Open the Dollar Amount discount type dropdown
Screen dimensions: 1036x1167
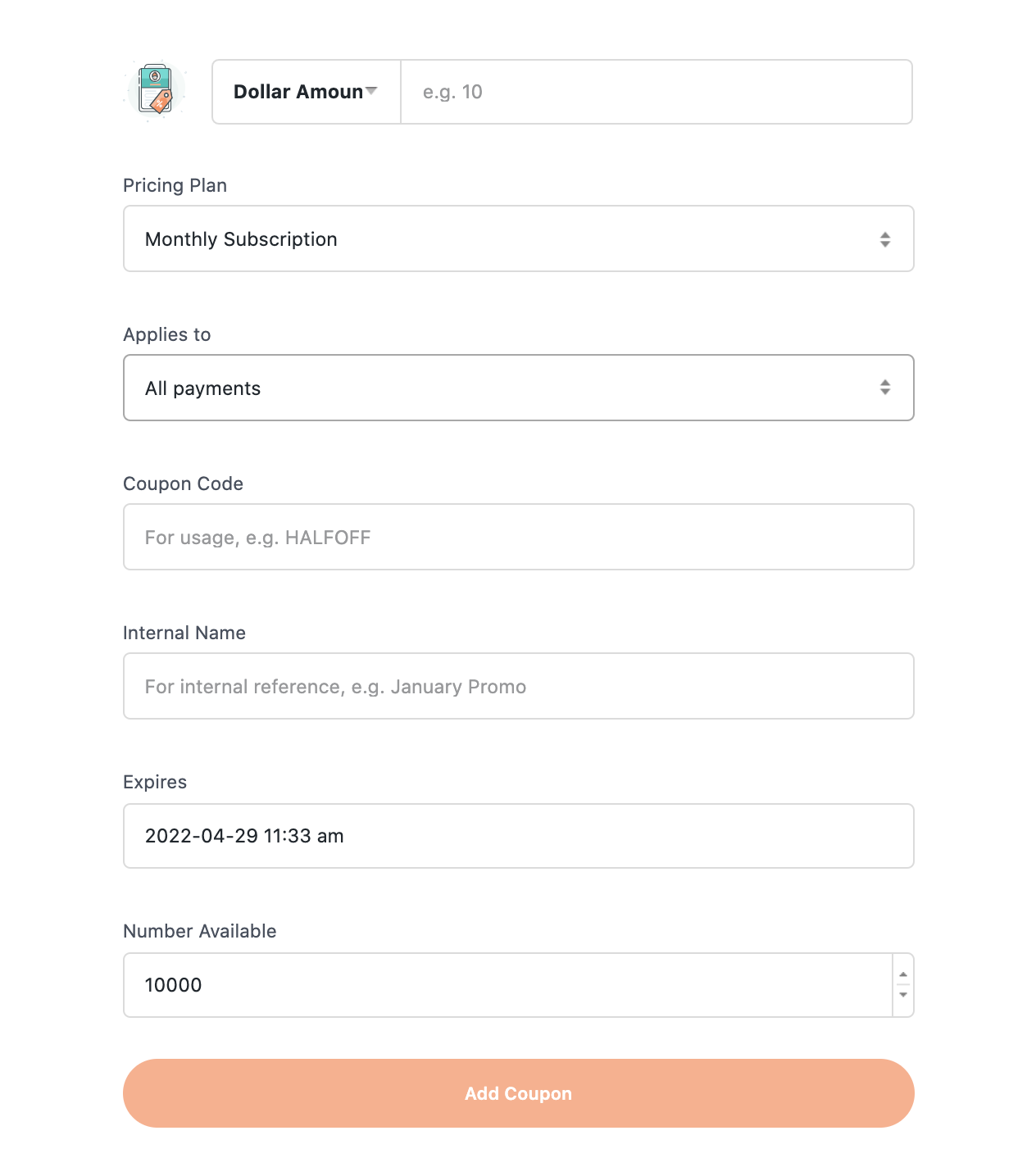click(x=307, y=92)
